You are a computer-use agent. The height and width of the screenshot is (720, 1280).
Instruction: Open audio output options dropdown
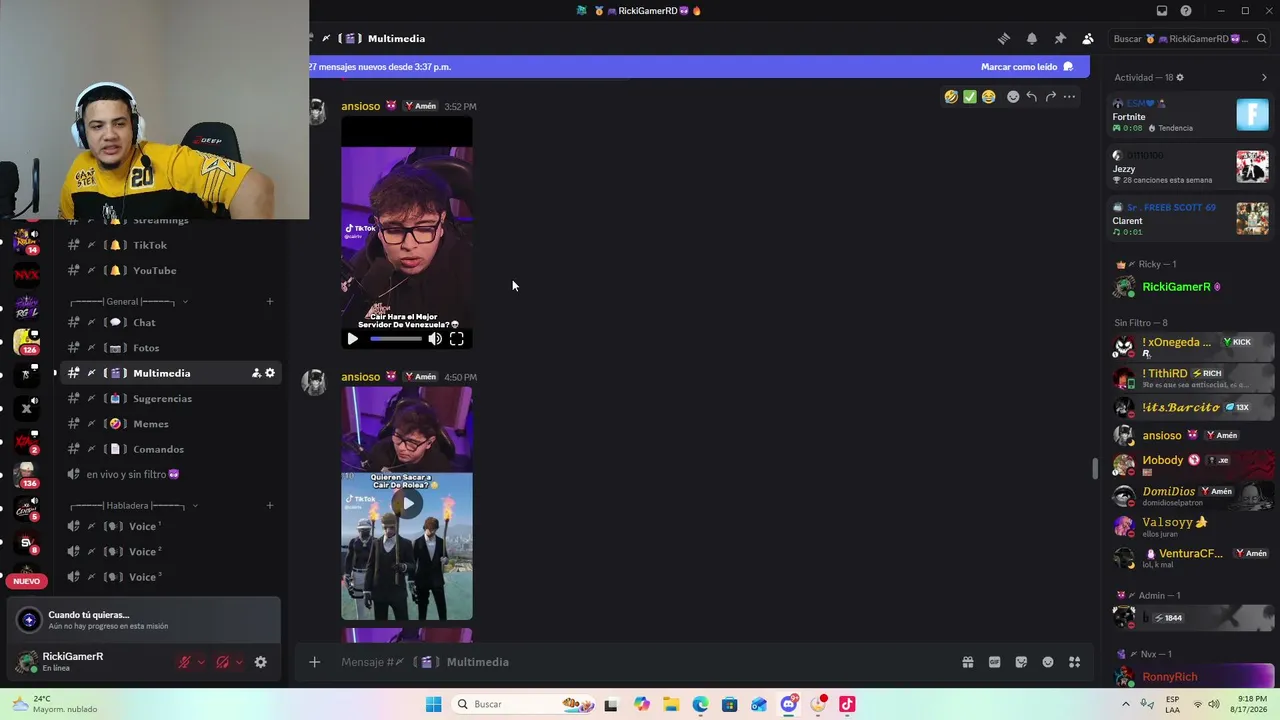point(239,662)
